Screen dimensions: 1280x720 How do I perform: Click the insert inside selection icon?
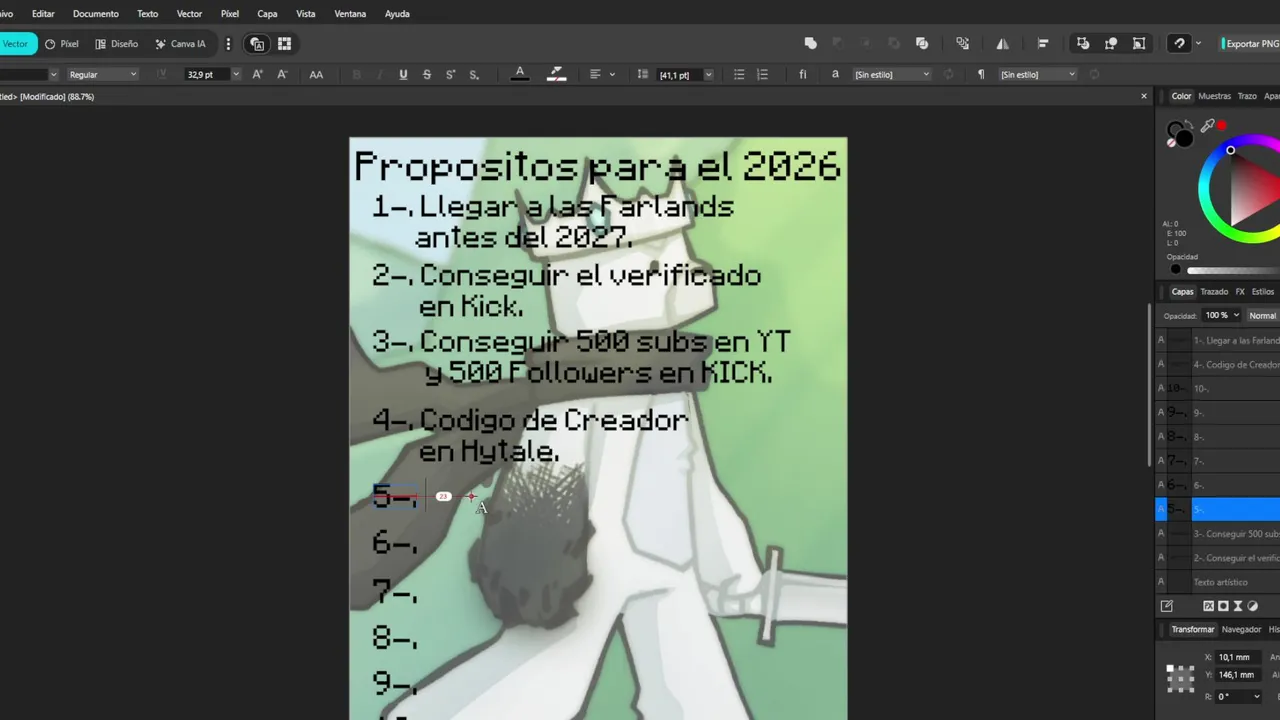point(1139,44)
